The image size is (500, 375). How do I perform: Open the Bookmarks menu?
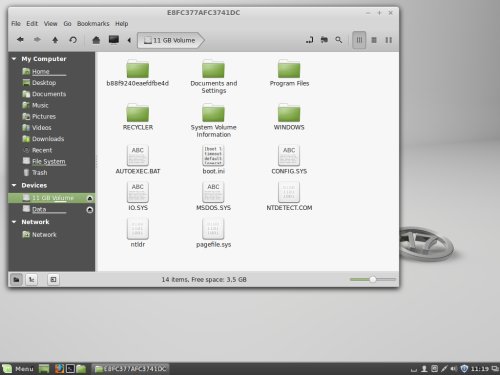pyautogui.click(x=93, y=24)
